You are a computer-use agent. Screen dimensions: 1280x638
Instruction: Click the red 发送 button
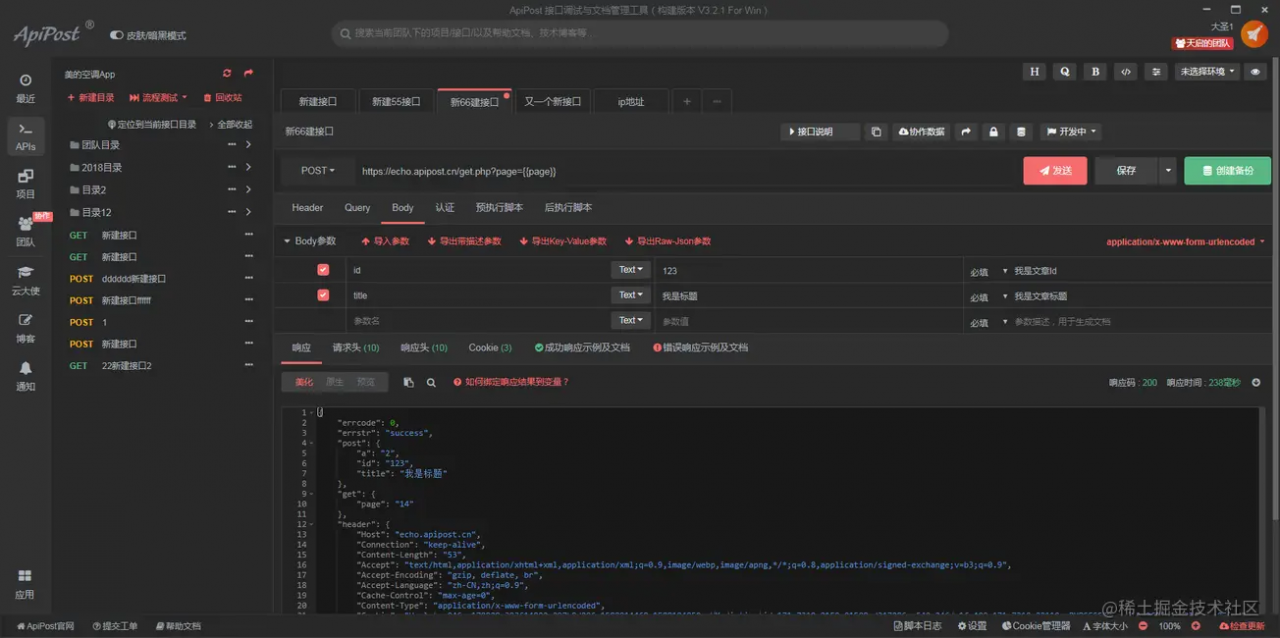click(x=1055, y=171)
